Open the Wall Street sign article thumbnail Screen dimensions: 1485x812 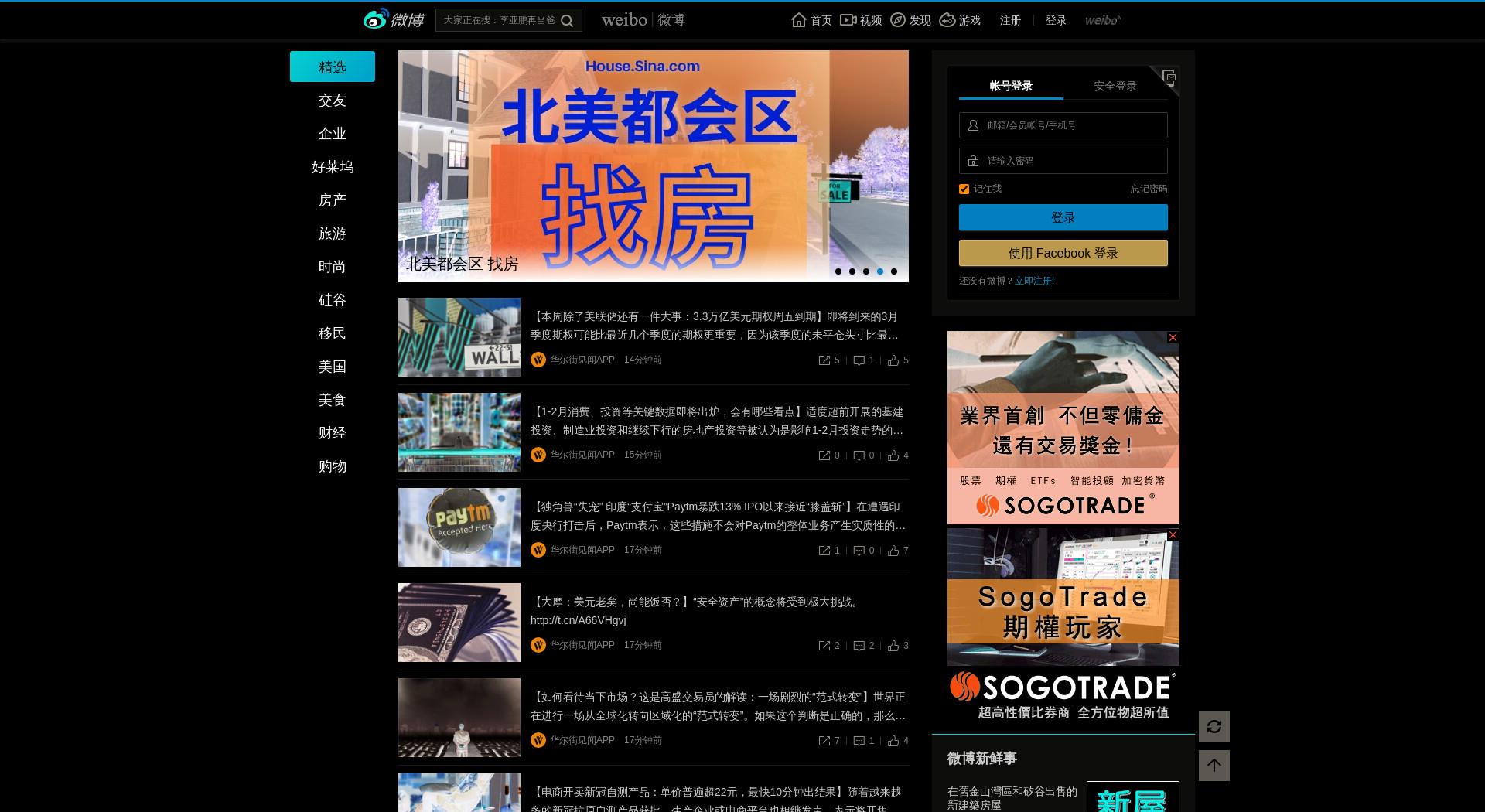click(459, 337)
